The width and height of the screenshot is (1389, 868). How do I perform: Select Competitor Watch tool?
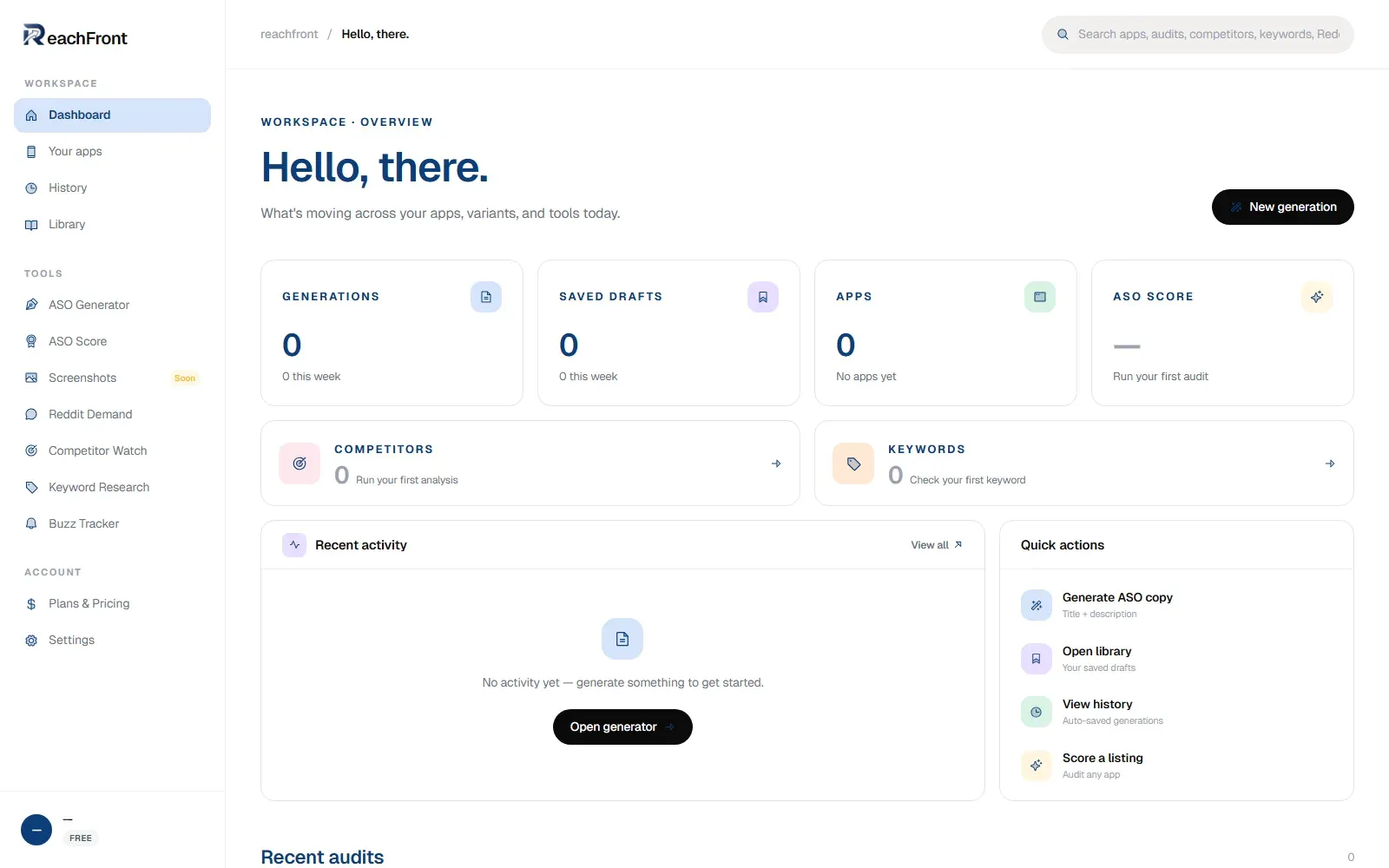pos(112,450)
